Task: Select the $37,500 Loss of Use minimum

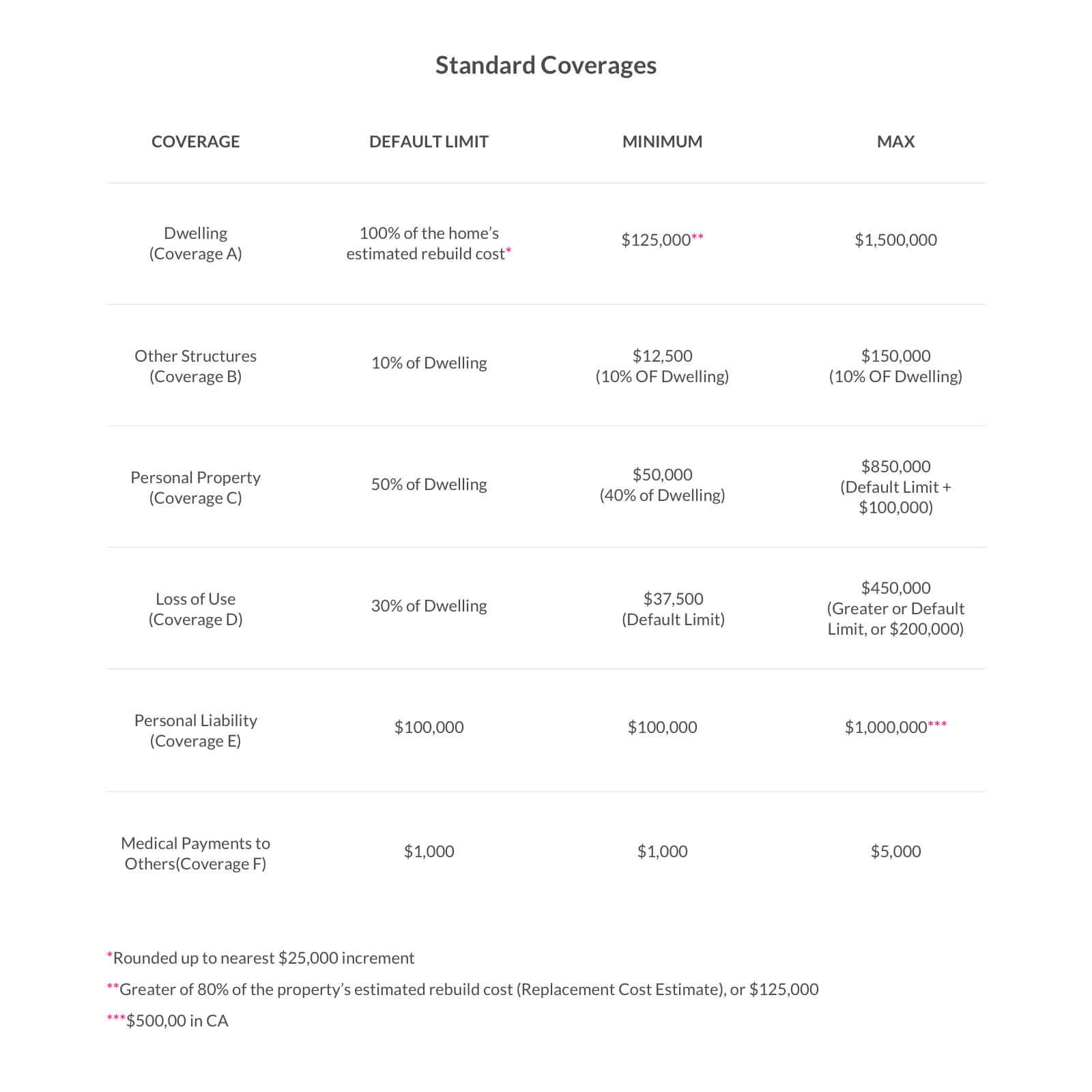Action: pyautogui.click(x=673, y=599)
